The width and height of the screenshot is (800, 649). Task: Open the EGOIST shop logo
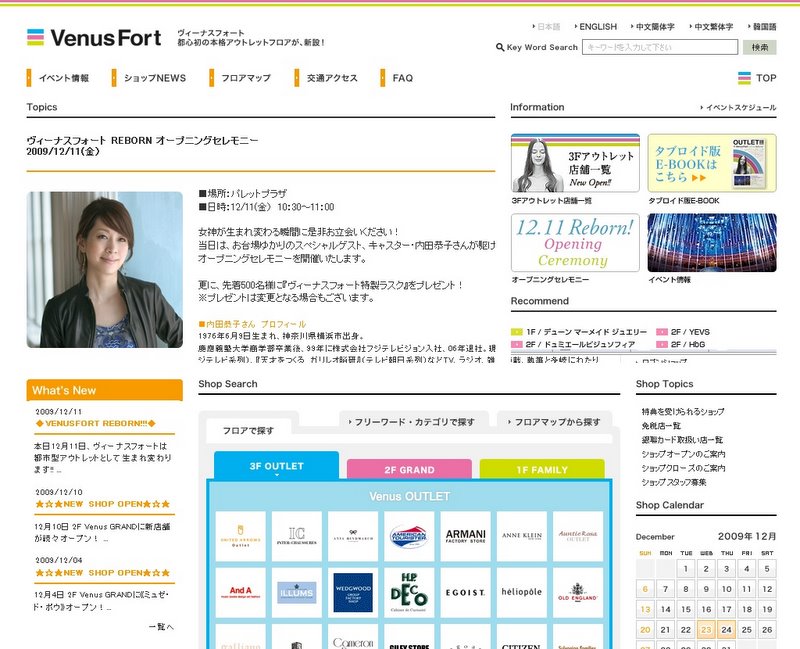pyautogui.click(x=465, y=592)
